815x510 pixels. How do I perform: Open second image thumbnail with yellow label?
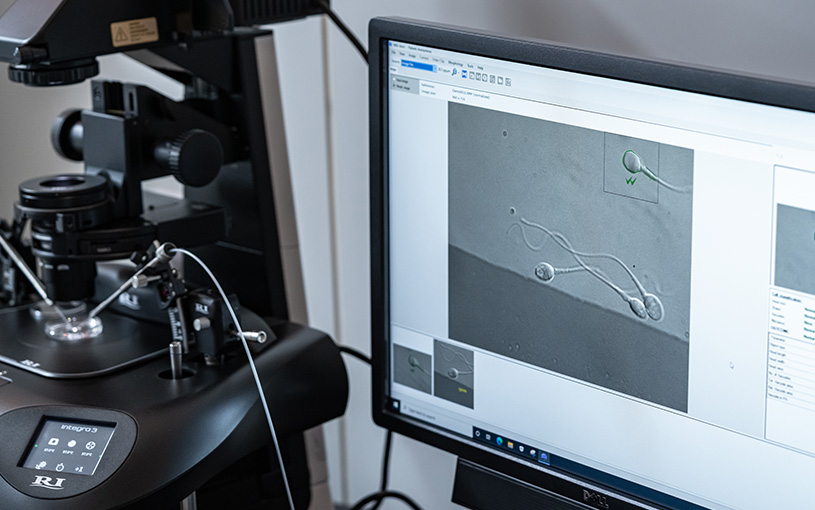coord(454,374)
